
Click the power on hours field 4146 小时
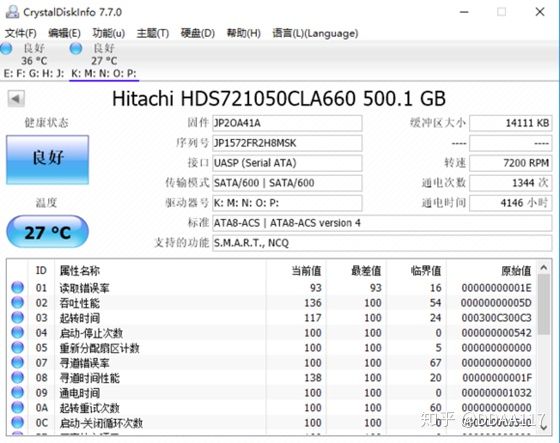point(511,203)
